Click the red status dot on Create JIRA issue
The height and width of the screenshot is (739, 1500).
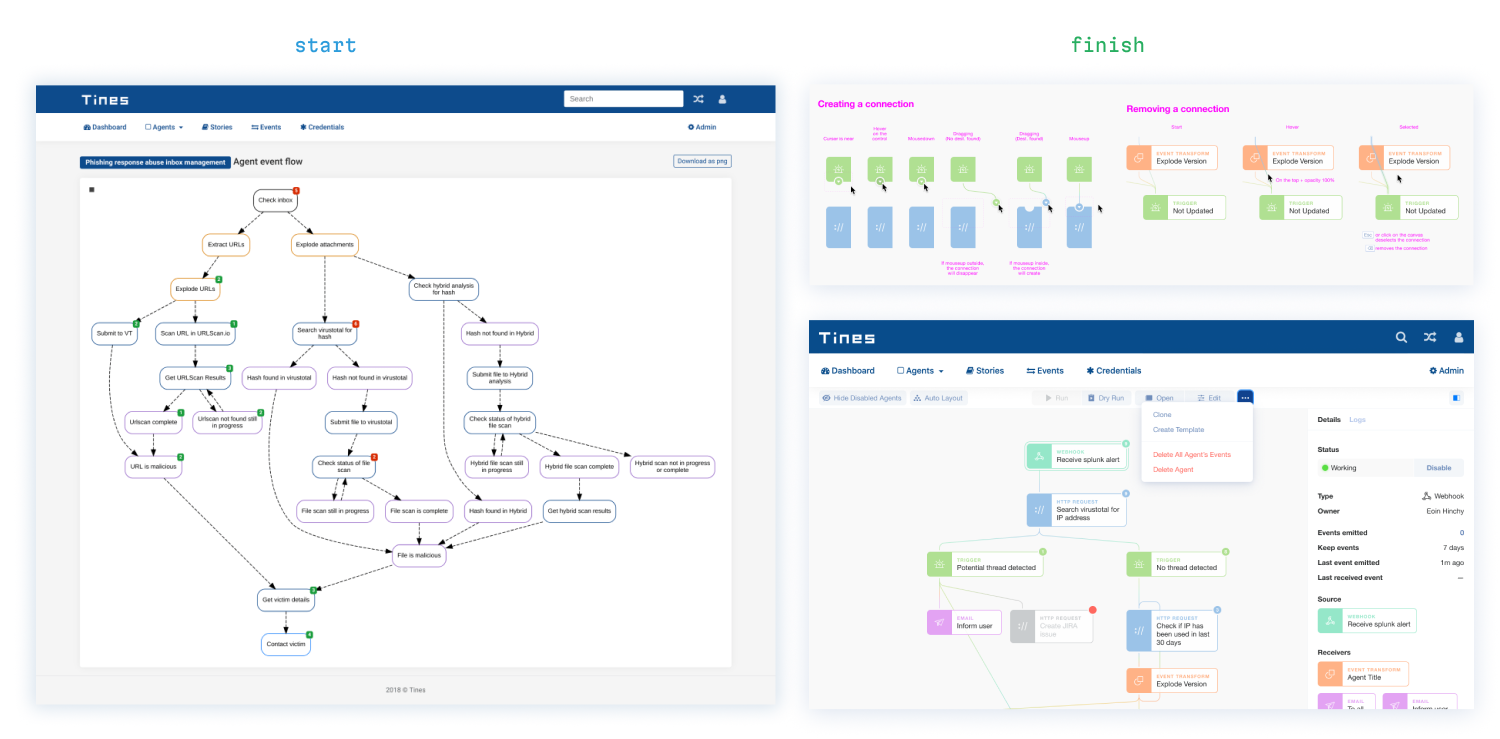click(x=1093, y=609)
